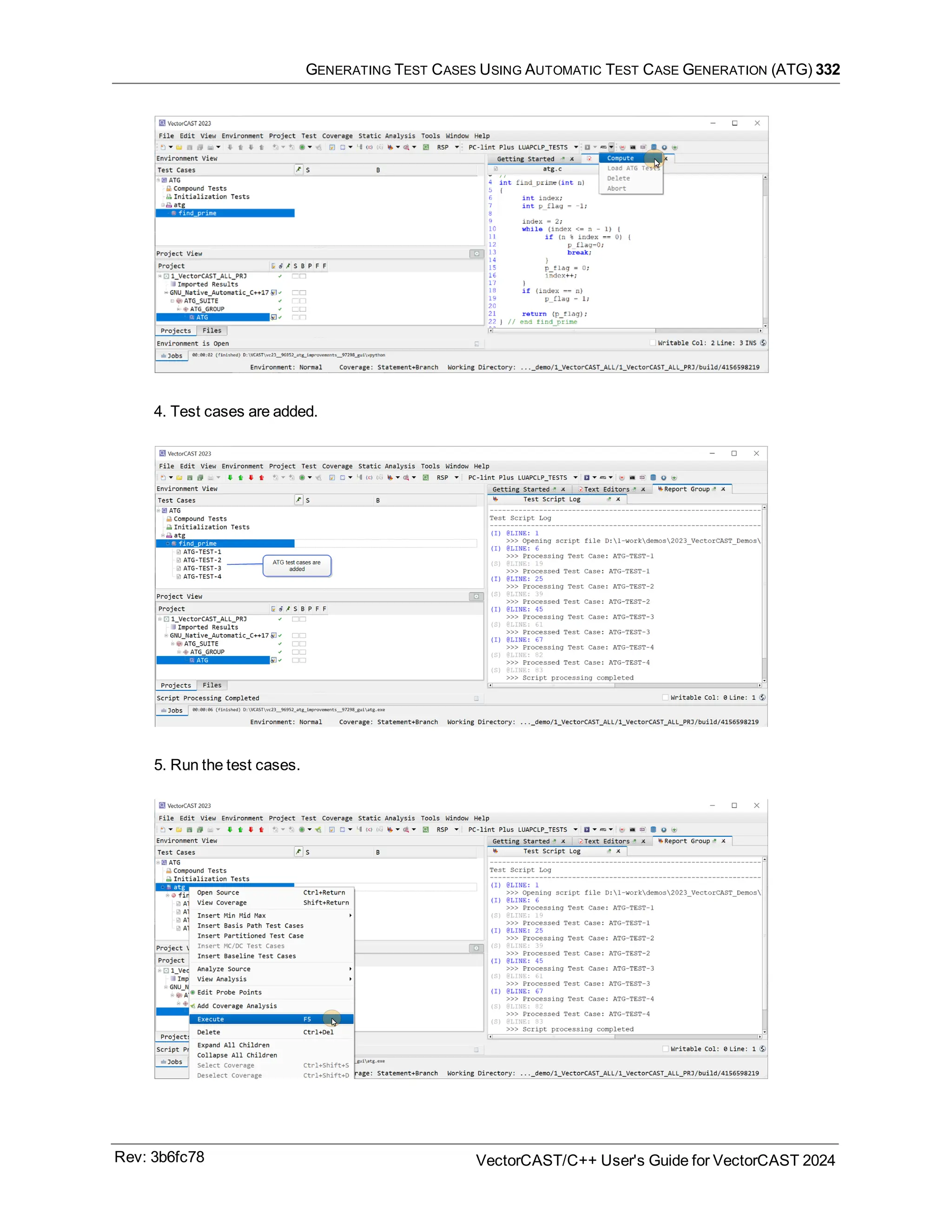
Task: Click new-file toolbar icon in step 5 window
Action: [x=163, y=830]
